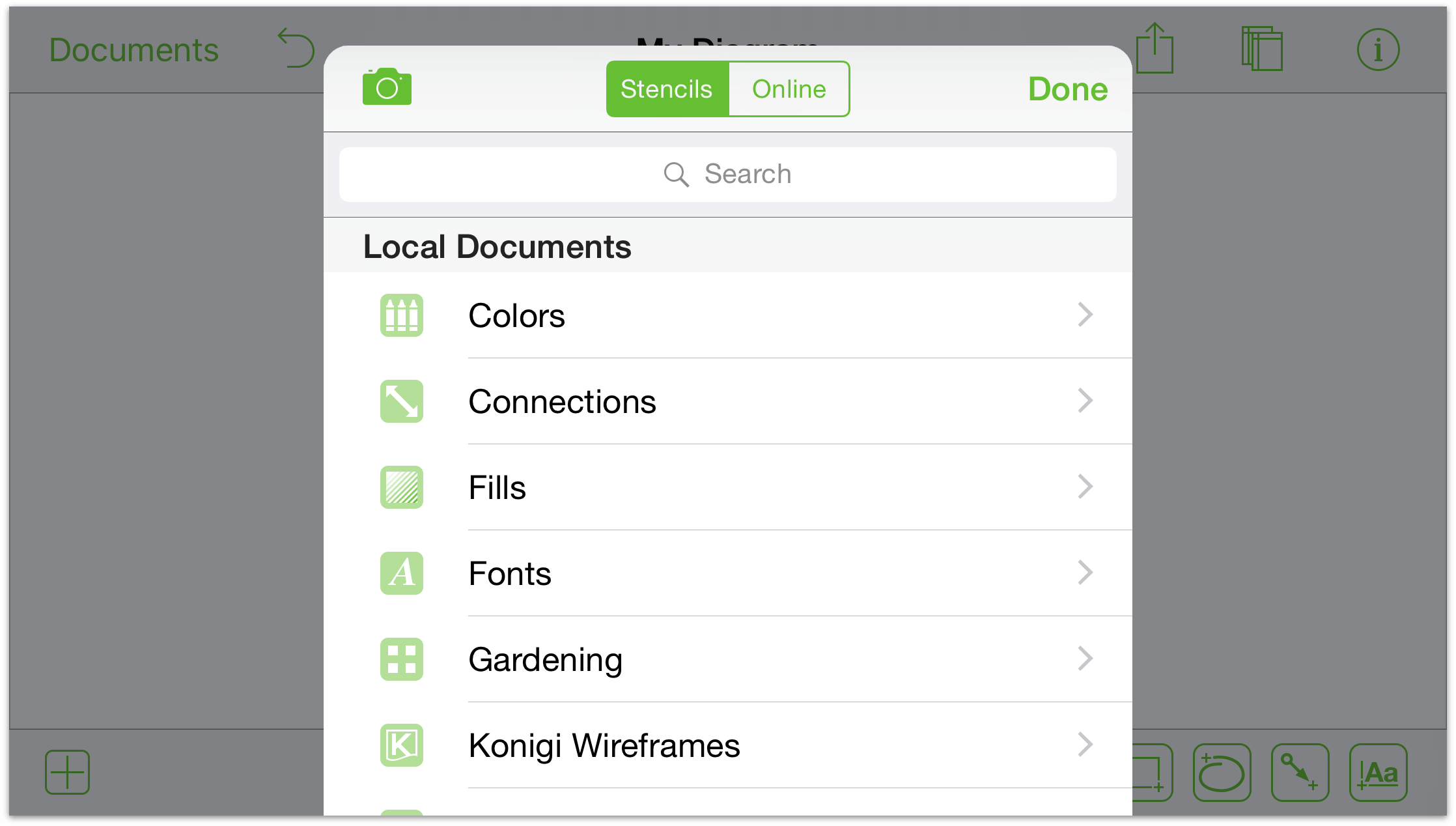Expand the Fills category chevron

click(x=1085, y=486)
